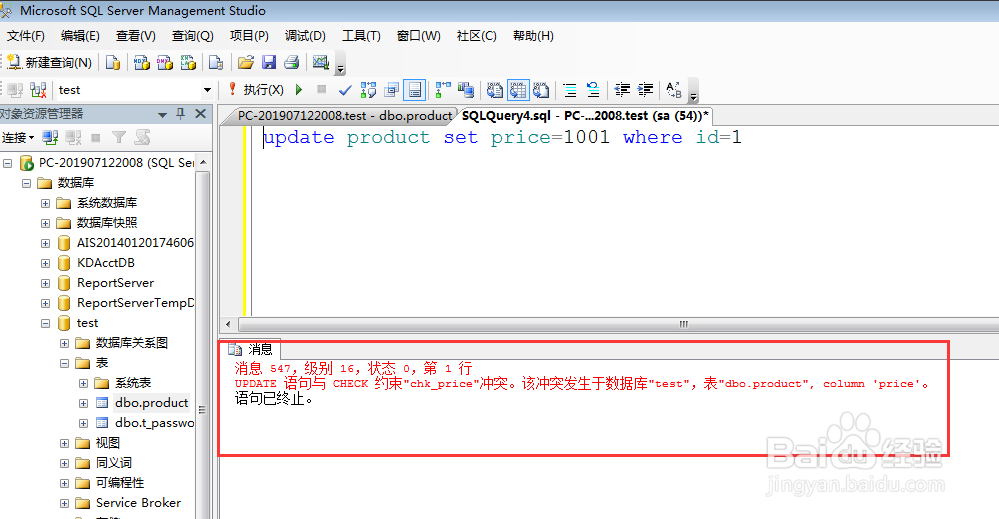
Task: Switch to the dbo.product tab
Action: pyautogui.click(x=345, y=116)
